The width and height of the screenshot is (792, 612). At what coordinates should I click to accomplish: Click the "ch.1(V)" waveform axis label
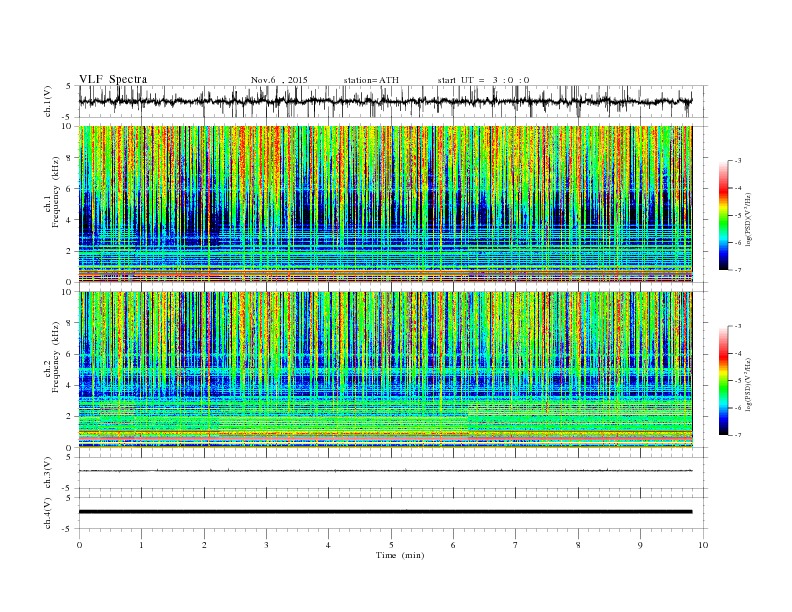pos(48,101)
